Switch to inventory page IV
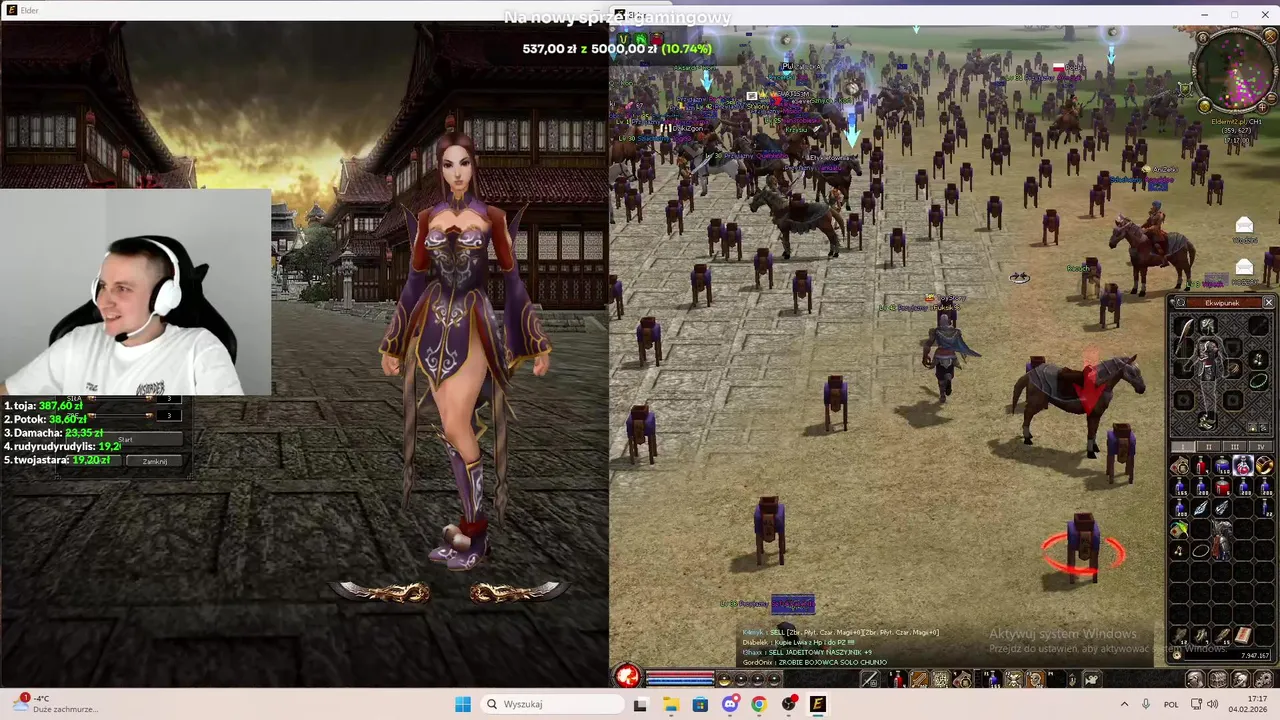This screenshot has height=720, width=1280. pos(1261,447)
